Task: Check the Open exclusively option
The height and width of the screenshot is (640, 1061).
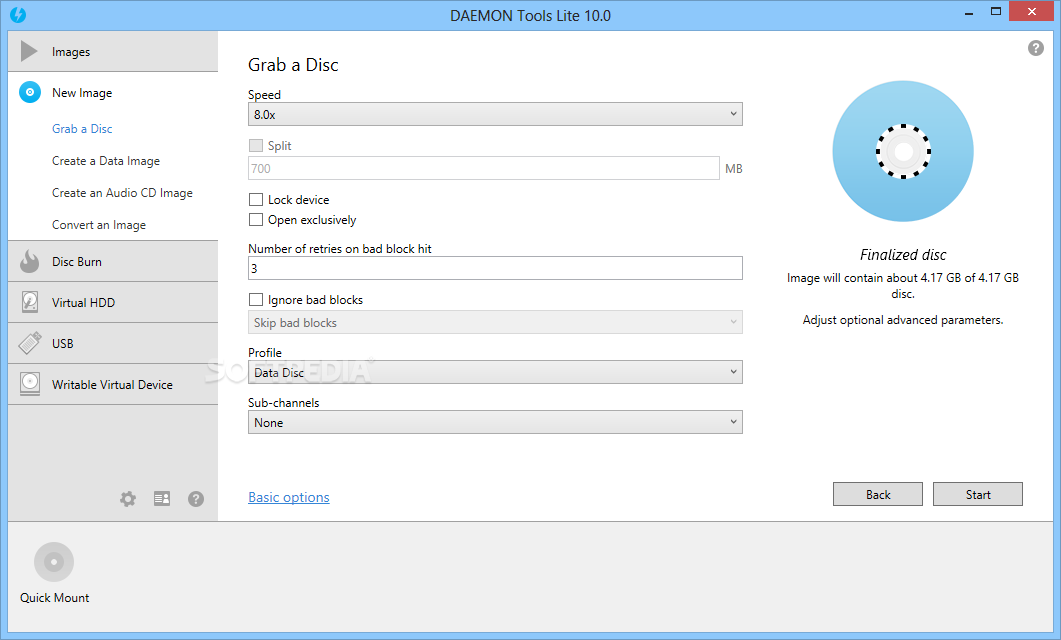Action: [256, 220]
